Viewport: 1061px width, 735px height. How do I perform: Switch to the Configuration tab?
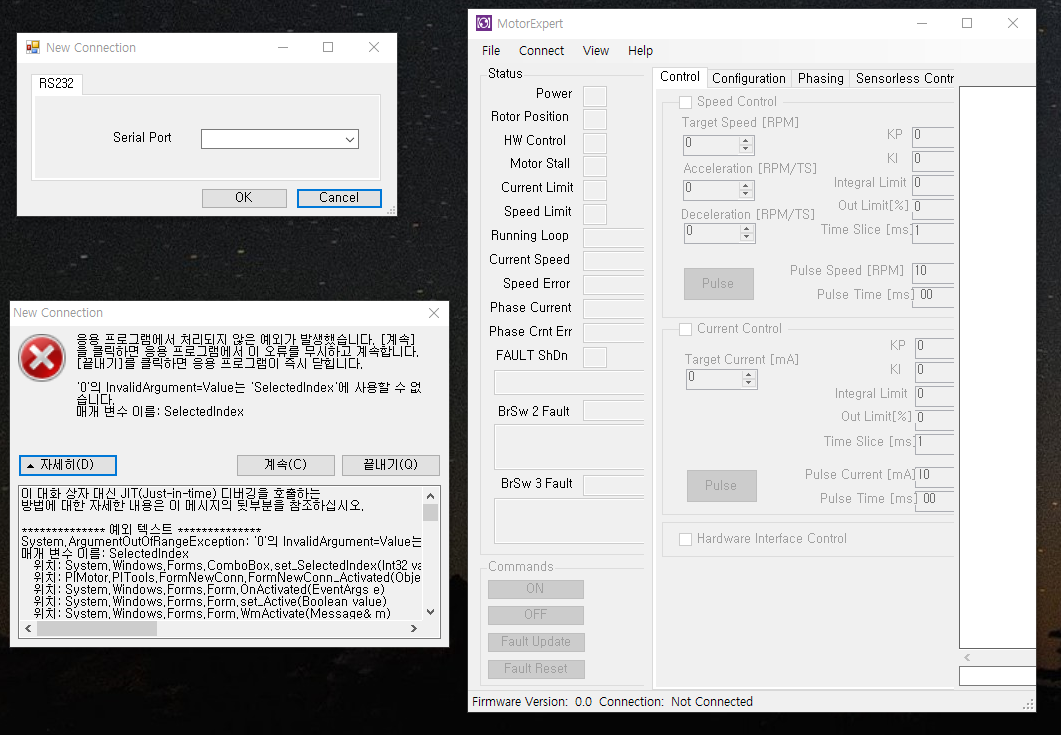click(x=748, y=79)
